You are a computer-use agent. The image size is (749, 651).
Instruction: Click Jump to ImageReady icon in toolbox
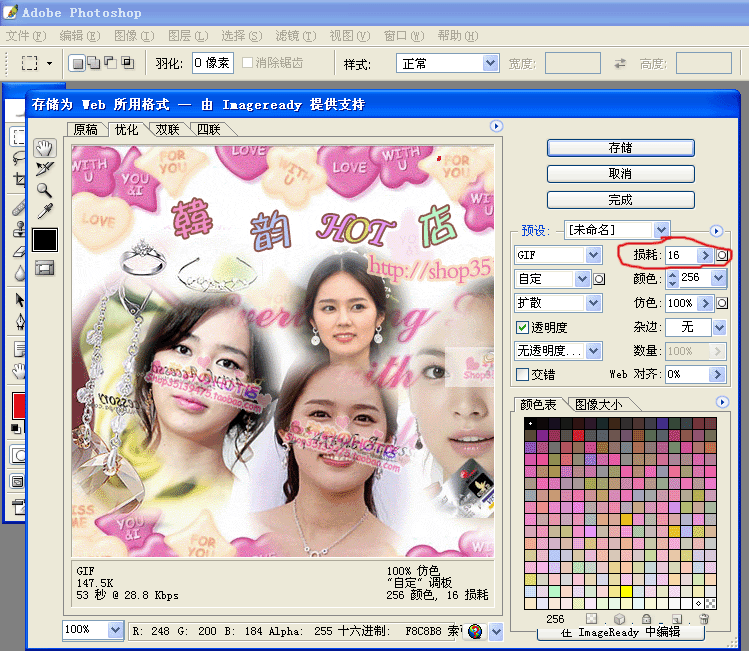click(18, 507)
